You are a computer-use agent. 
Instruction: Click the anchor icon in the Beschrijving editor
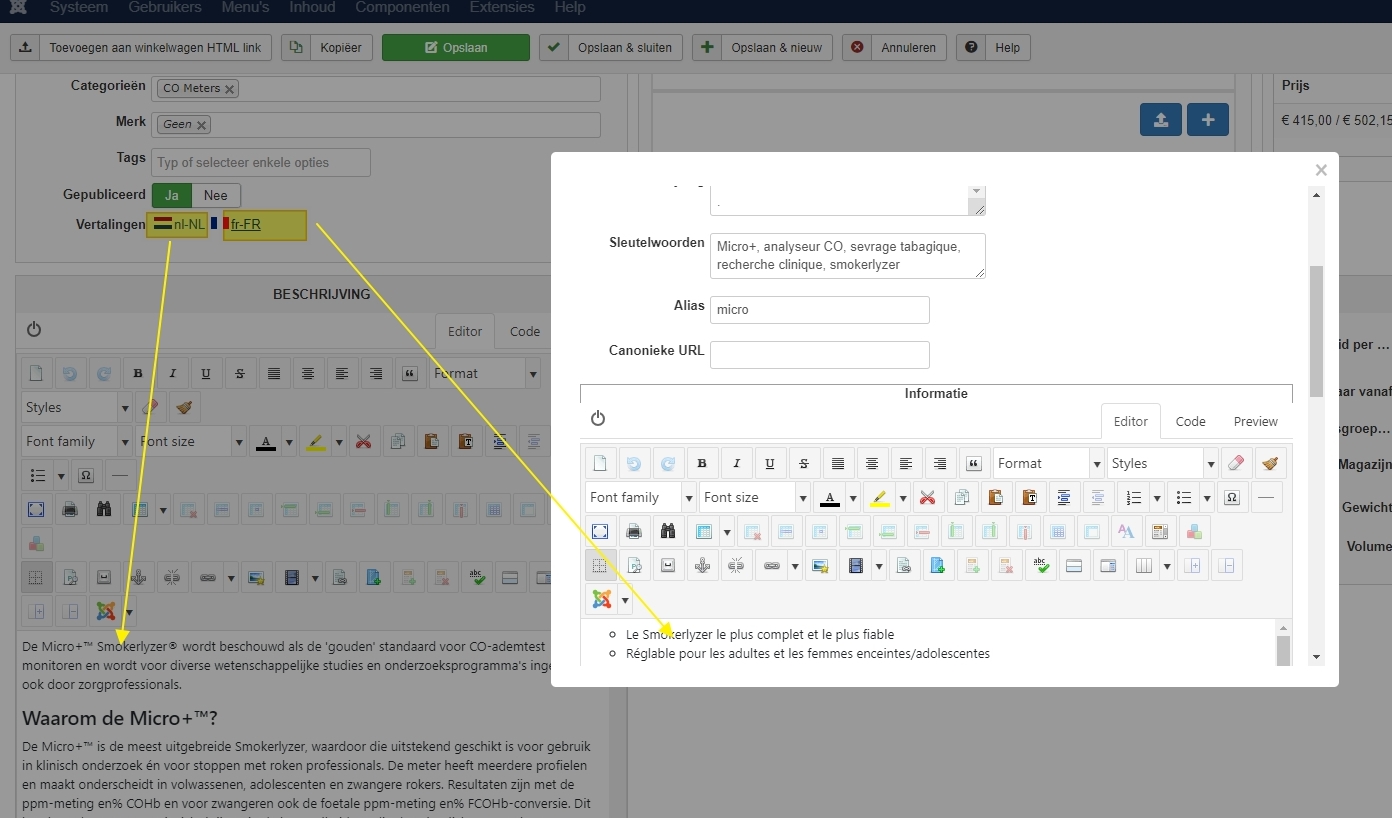(x=138, y=577)
